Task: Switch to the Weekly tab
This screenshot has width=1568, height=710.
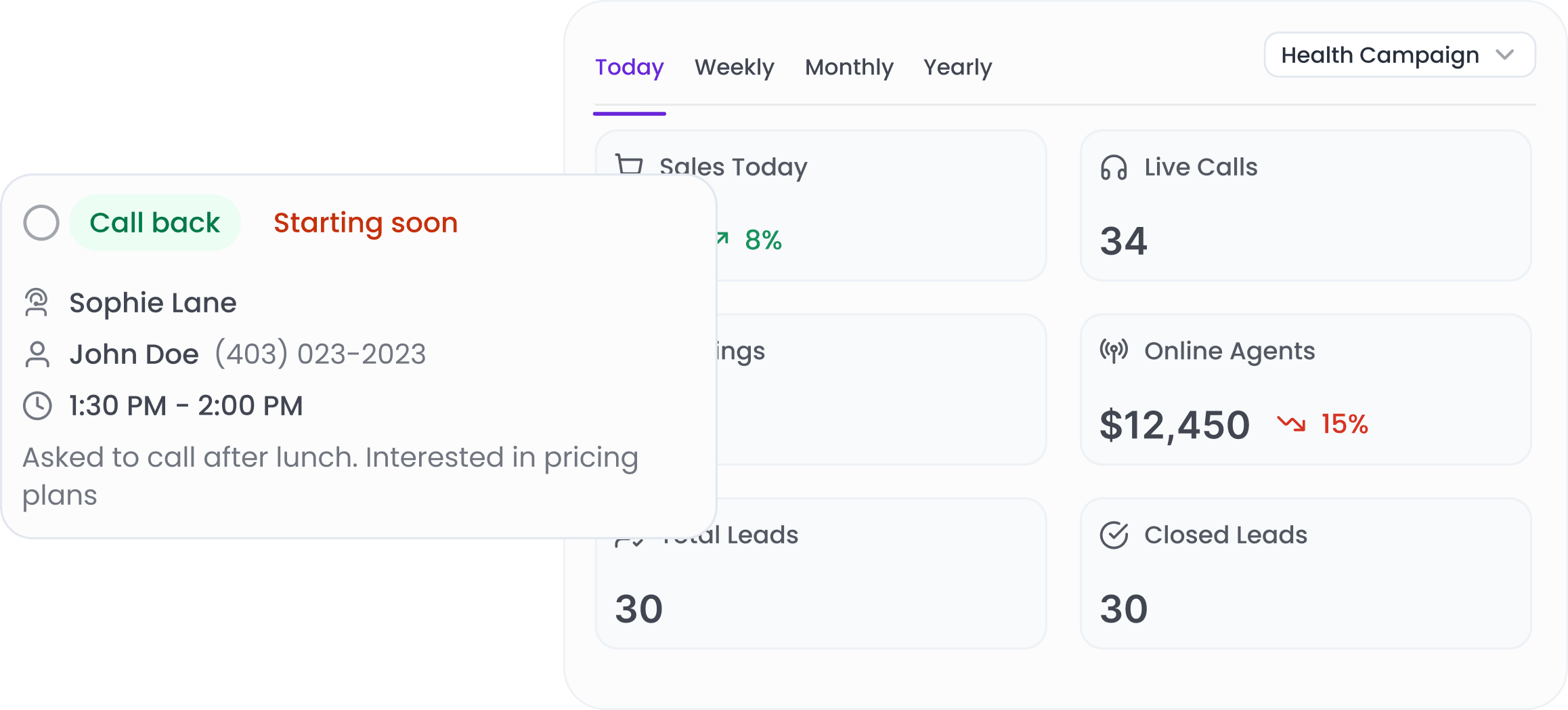Action: [x=734, y=67]
